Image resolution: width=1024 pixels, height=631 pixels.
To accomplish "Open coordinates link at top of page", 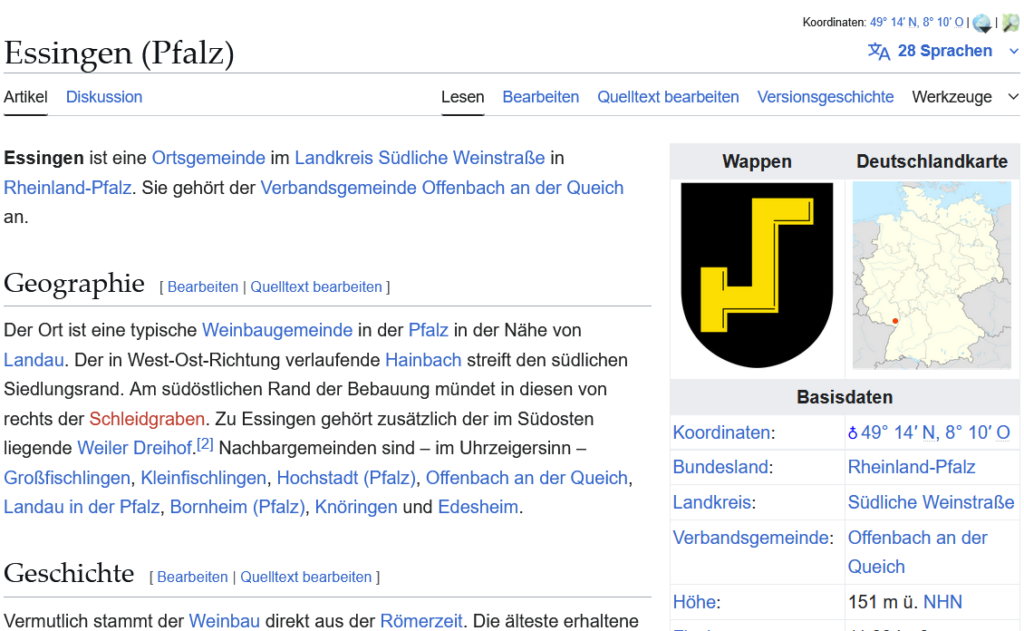I will click(916, 22).
